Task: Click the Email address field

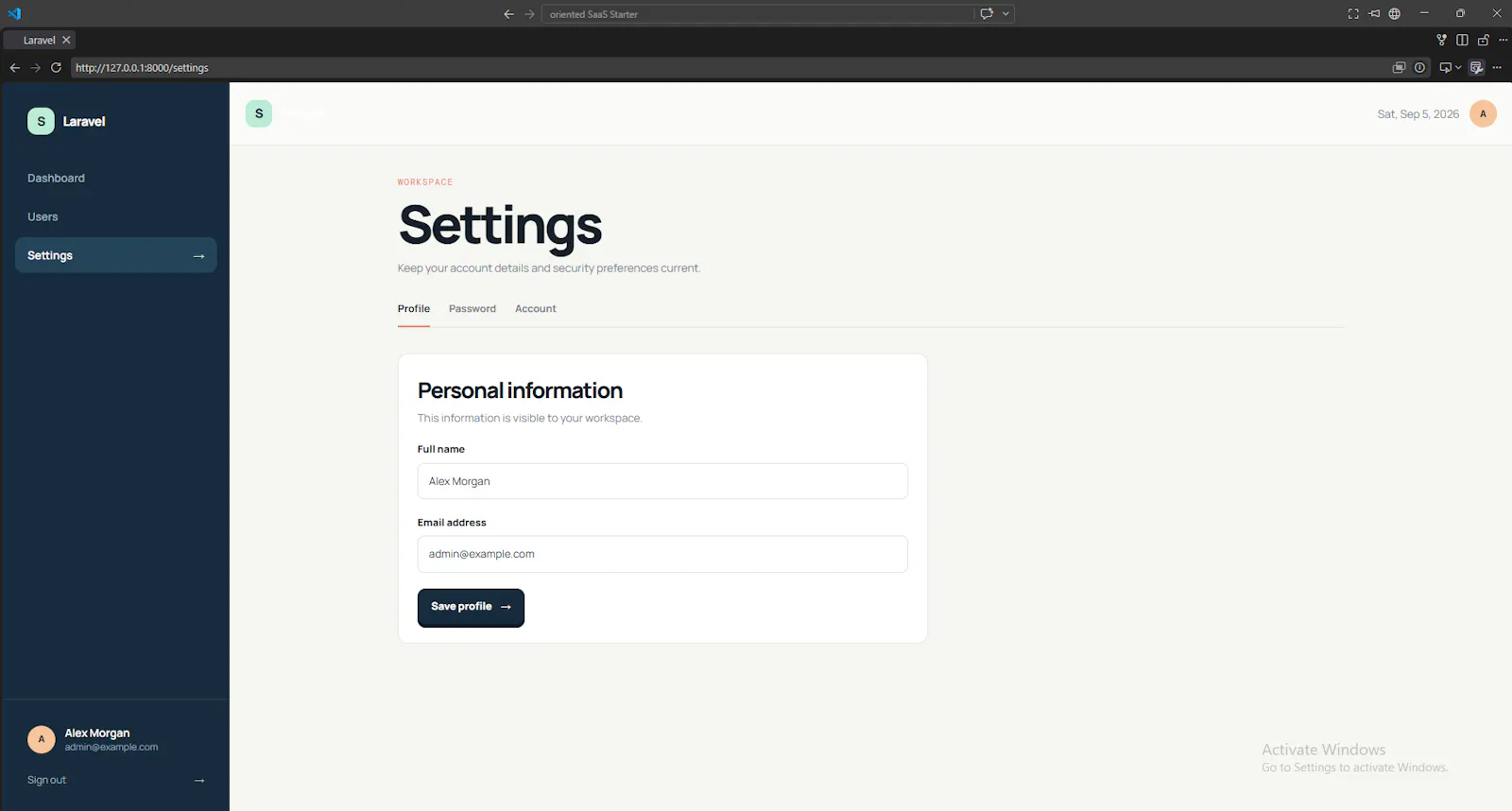Action: 662,554
